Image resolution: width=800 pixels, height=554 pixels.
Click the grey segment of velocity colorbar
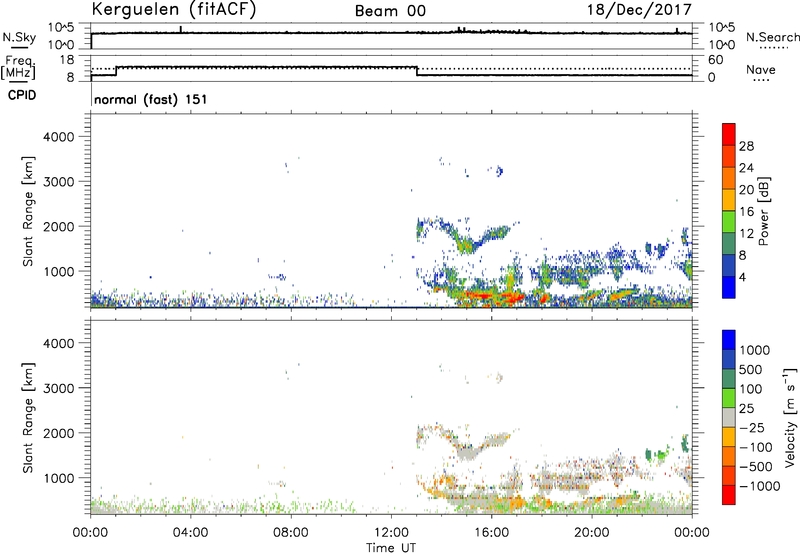[729, 417]
